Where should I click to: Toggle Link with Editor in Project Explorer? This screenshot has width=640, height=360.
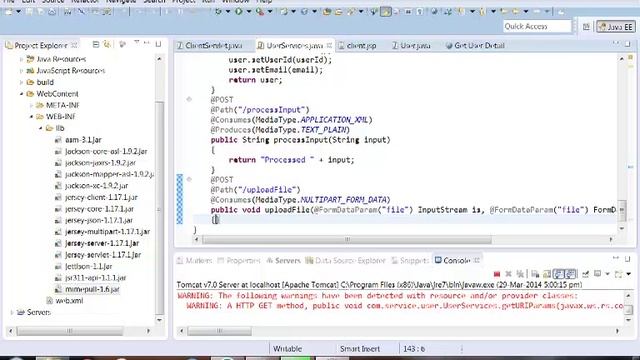click(x=108, y=44)
